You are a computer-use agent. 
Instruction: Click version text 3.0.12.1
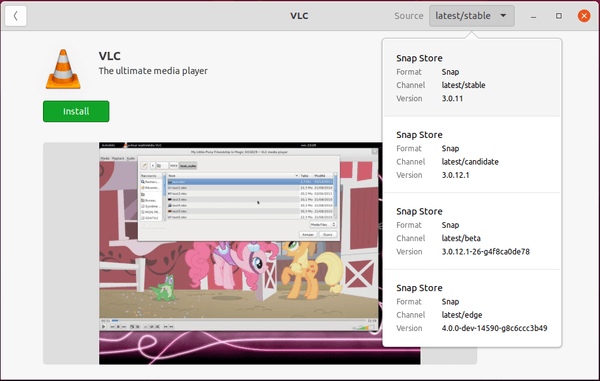[x=455, y=175]
